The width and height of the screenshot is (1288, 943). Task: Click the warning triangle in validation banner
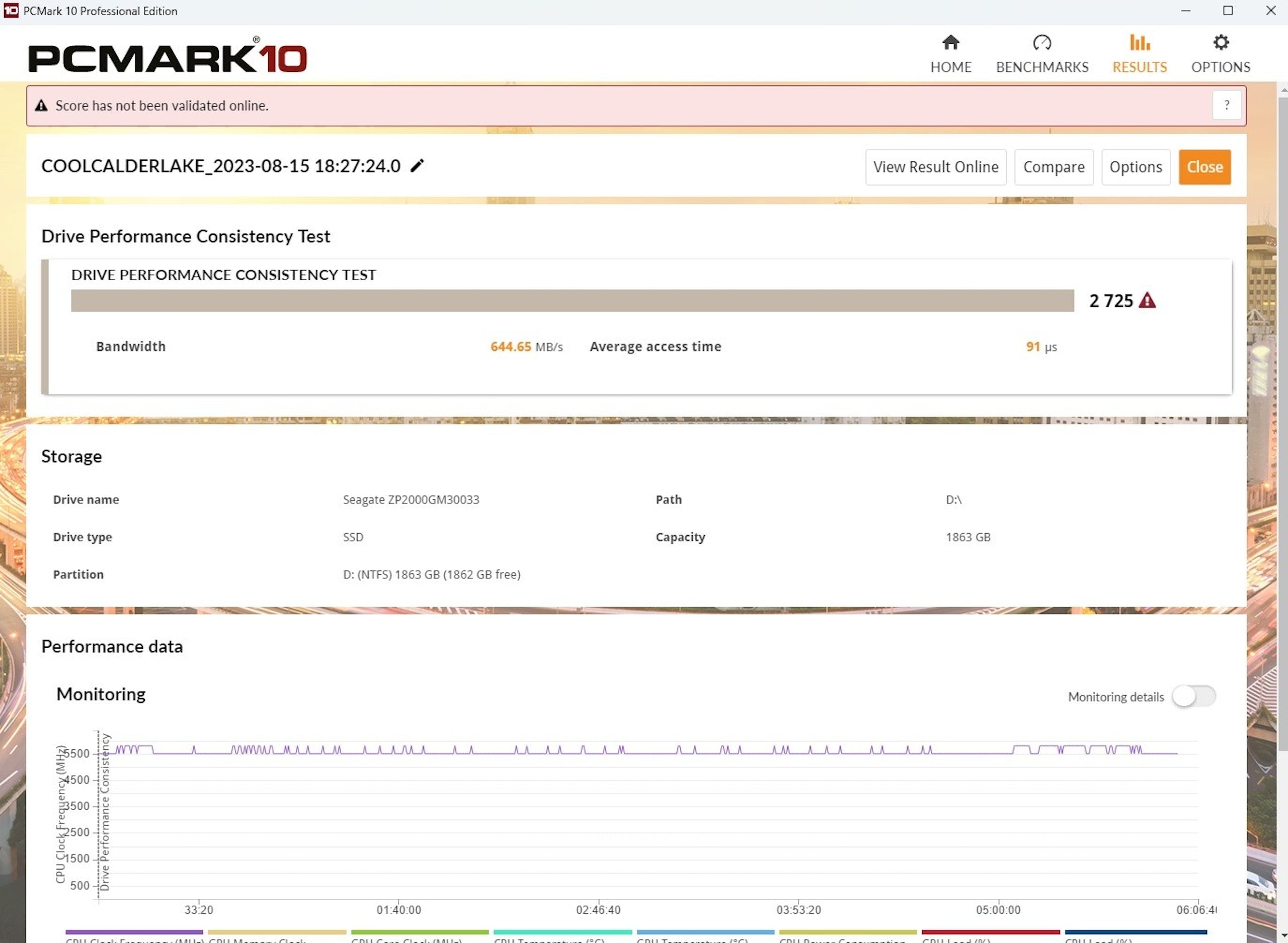coord(41,106)
